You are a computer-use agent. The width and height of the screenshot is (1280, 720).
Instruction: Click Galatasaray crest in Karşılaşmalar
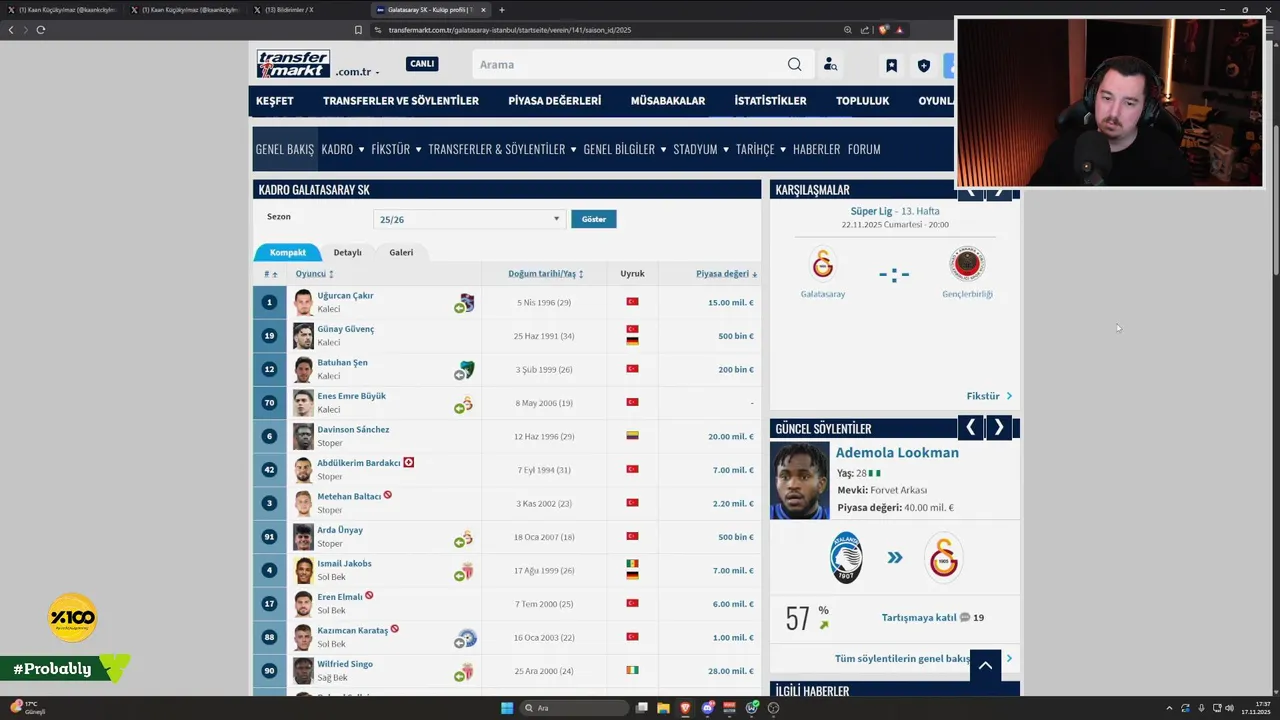click(823, 265)
